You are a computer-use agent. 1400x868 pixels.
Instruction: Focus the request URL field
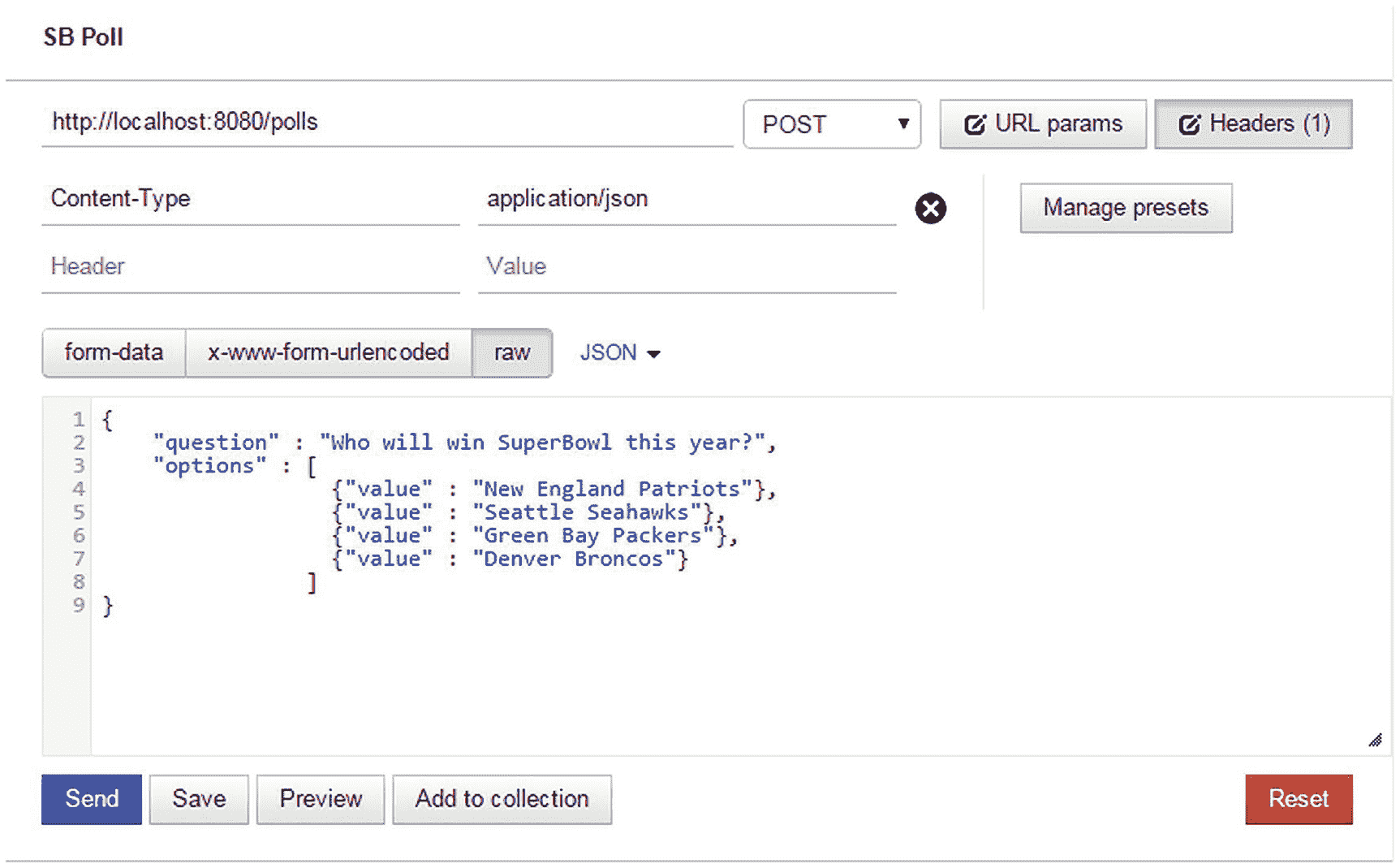[x=386, y=123]
